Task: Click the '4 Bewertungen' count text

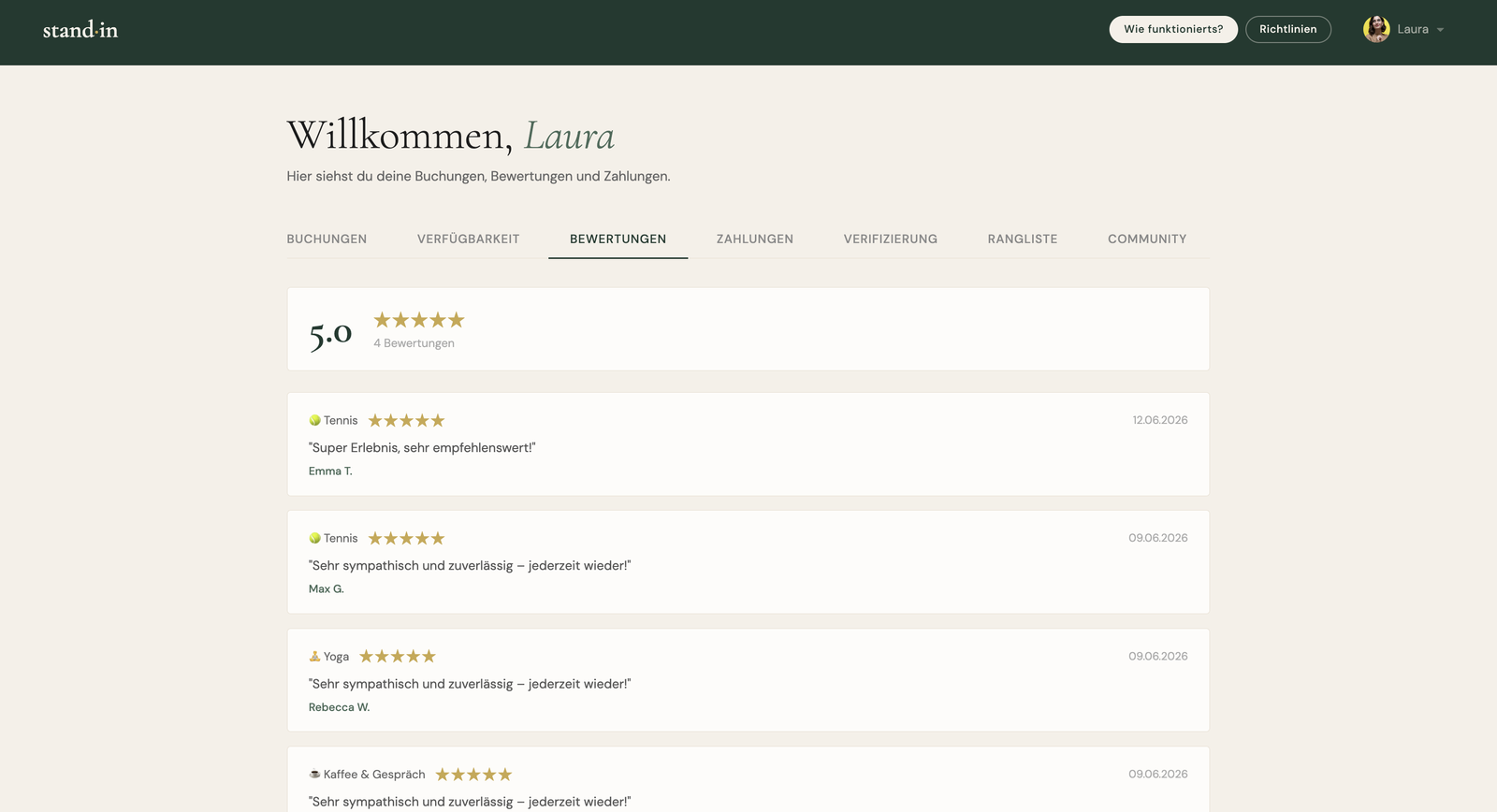Action: (x=414, y=343)
